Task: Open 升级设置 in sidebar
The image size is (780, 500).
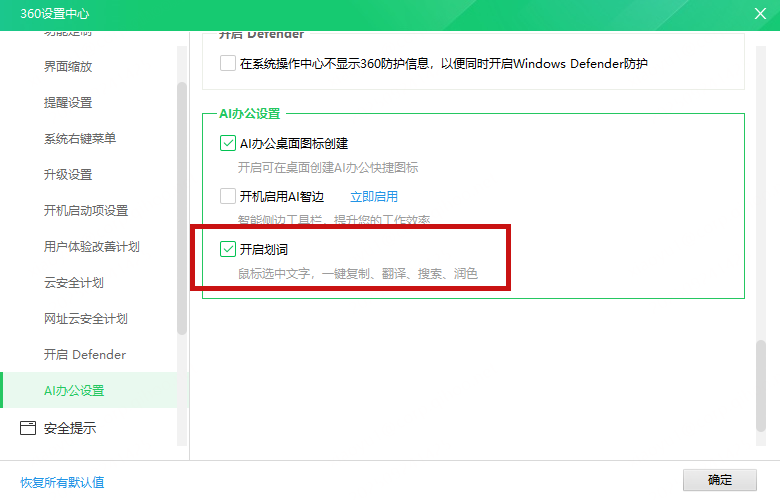Action: 68,175
